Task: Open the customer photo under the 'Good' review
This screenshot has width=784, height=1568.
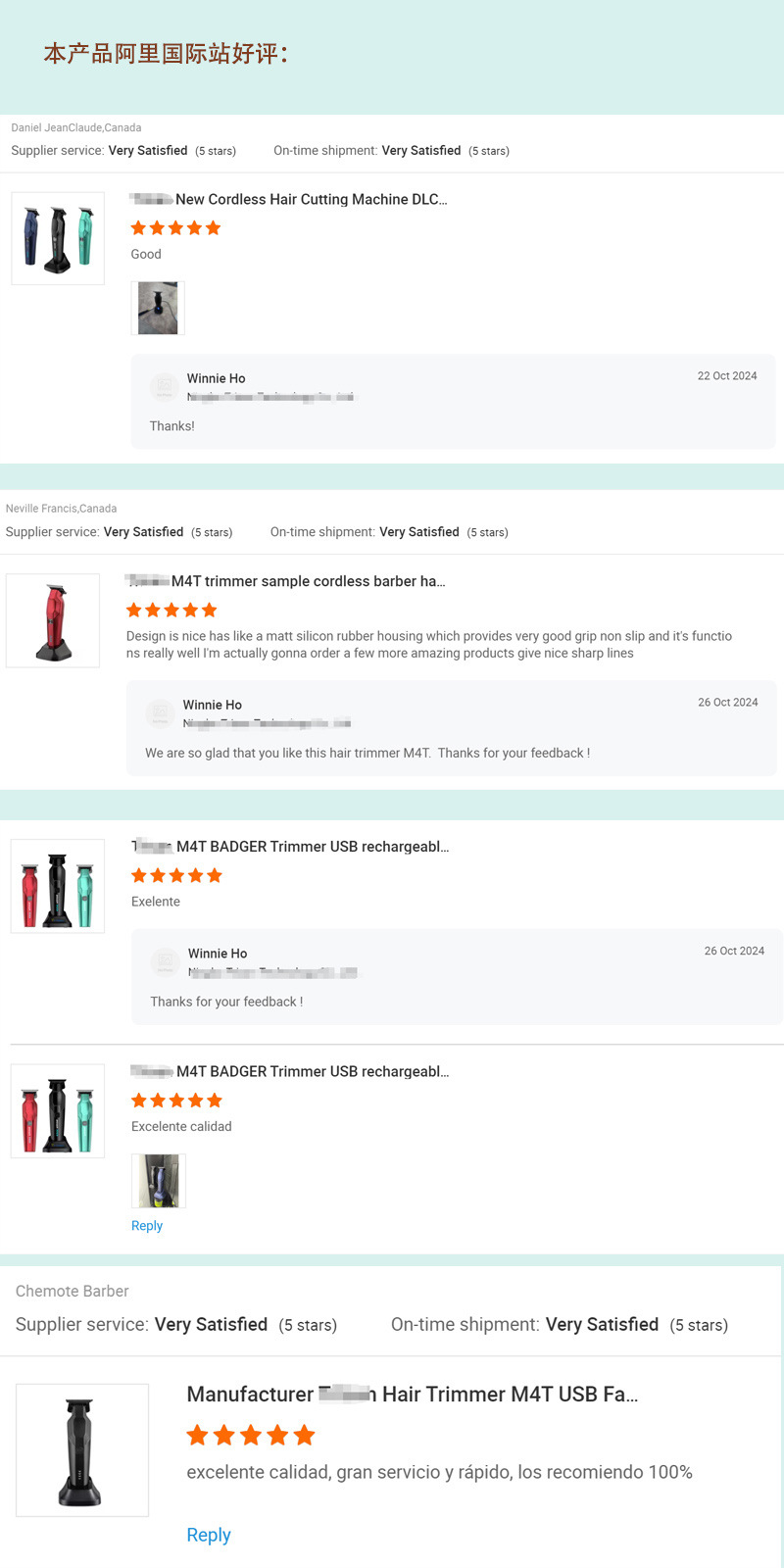Action: point(158,308)
